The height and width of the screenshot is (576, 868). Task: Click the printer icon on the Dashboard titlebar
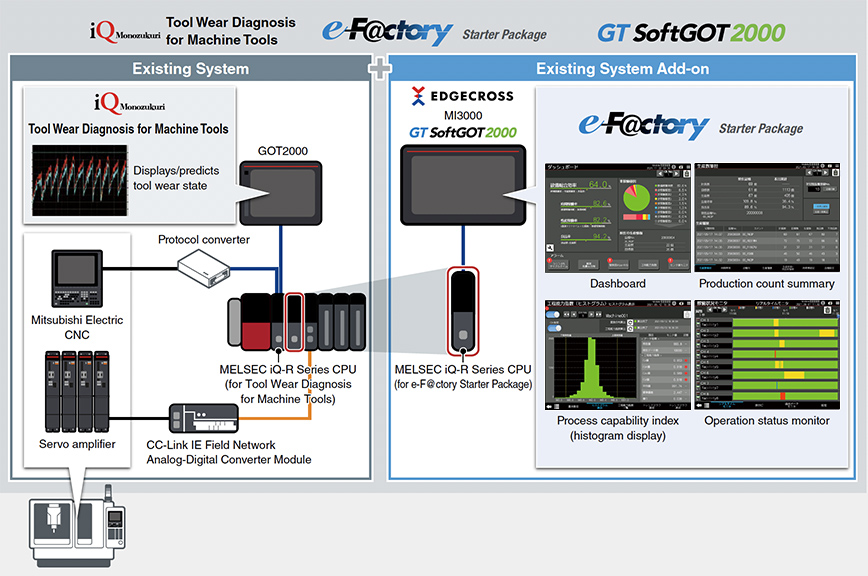679,167
